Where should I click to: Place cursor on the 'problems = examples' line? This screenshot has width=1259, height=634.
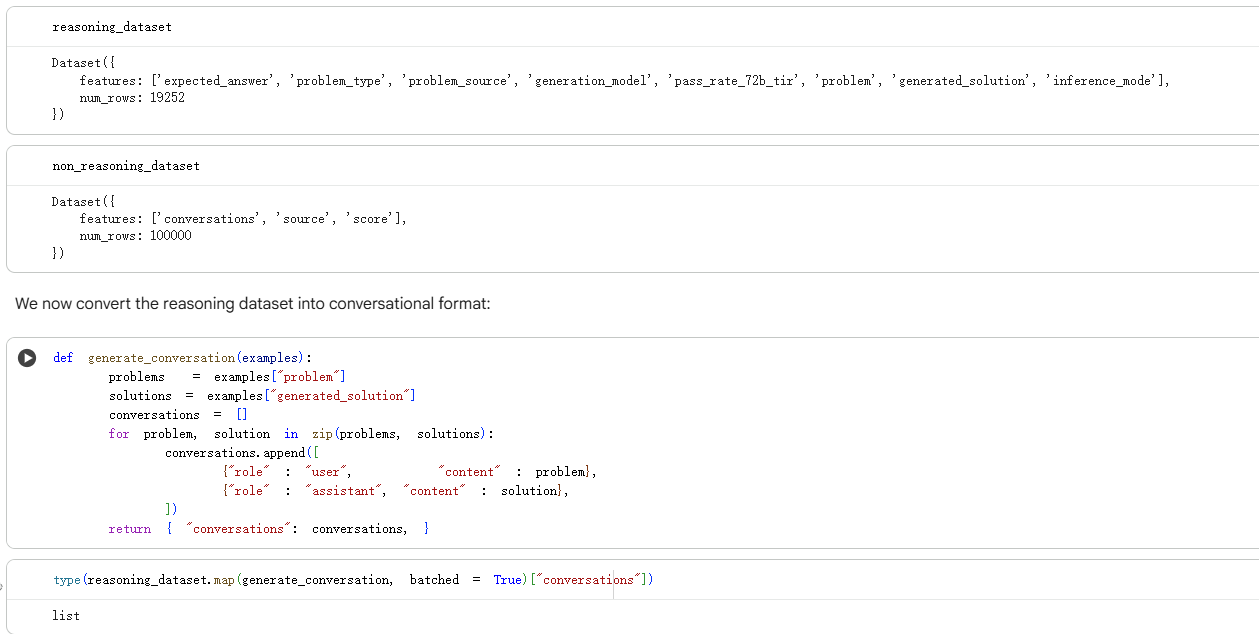tap(227, 377)
